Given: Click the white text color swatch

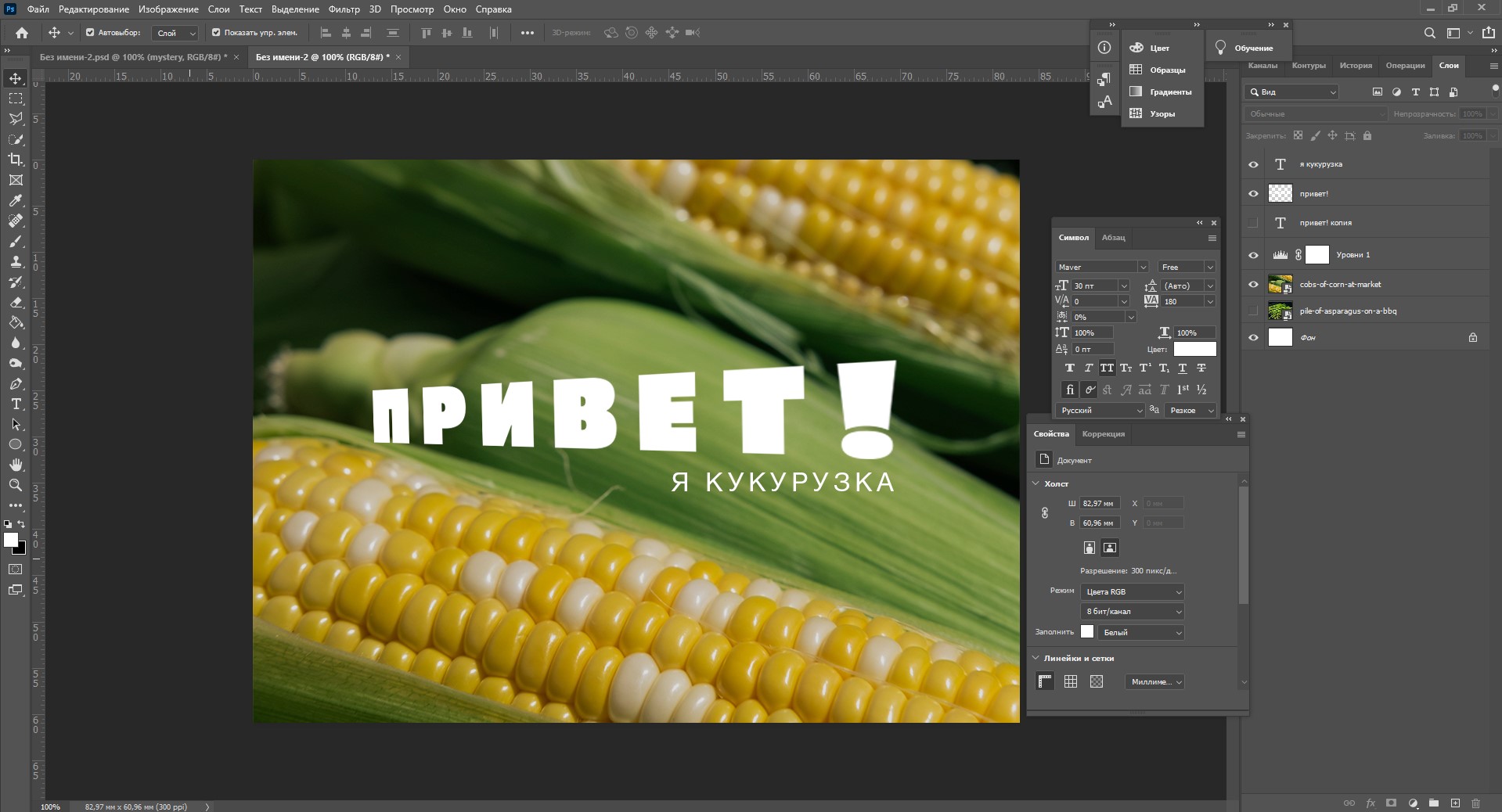Looking at the screenshot, I should click(x=1194, y=349).
